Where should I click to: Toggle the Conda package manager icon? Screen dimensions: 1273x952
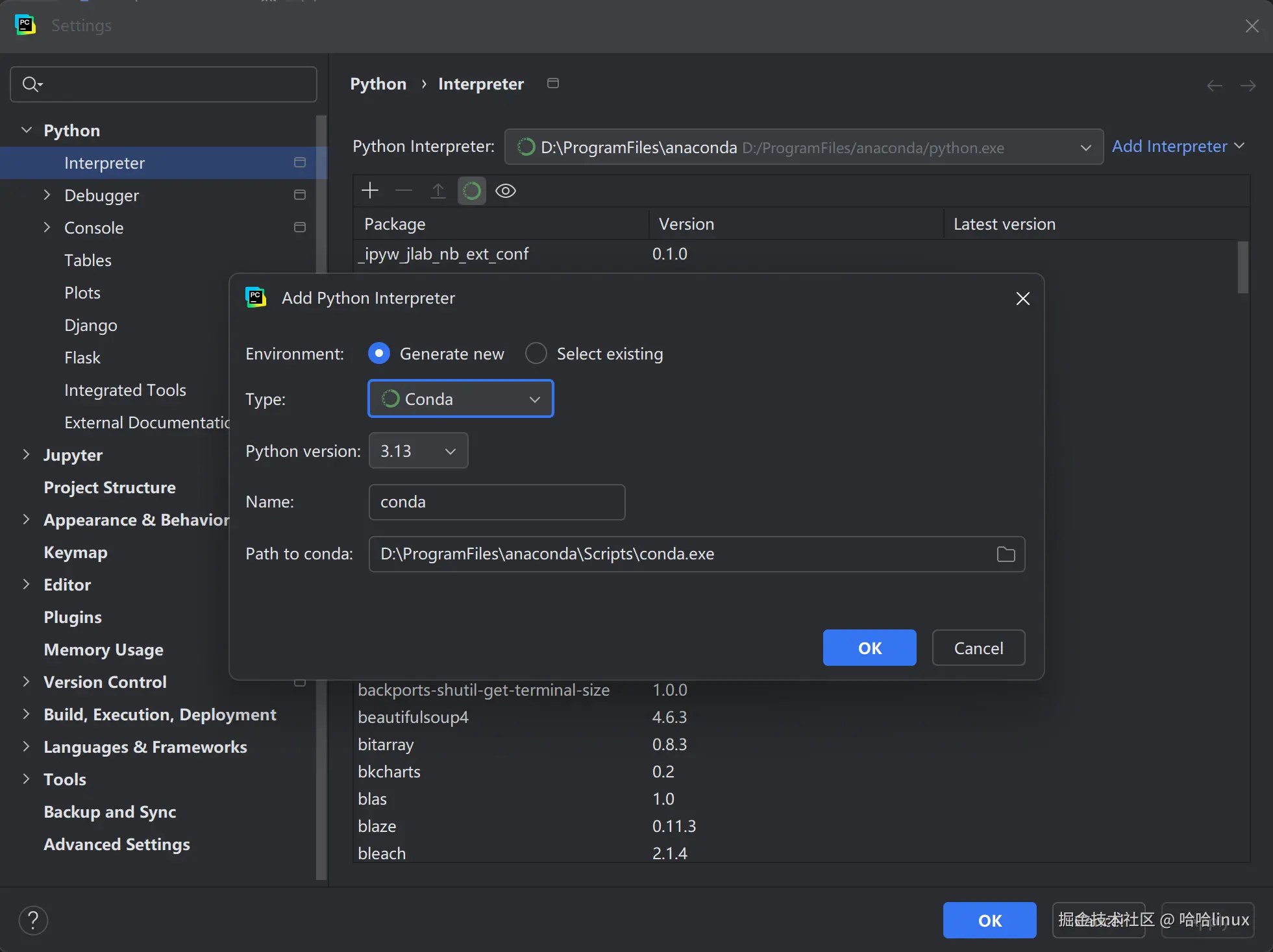pyautogui.click(x=472, y=191)
